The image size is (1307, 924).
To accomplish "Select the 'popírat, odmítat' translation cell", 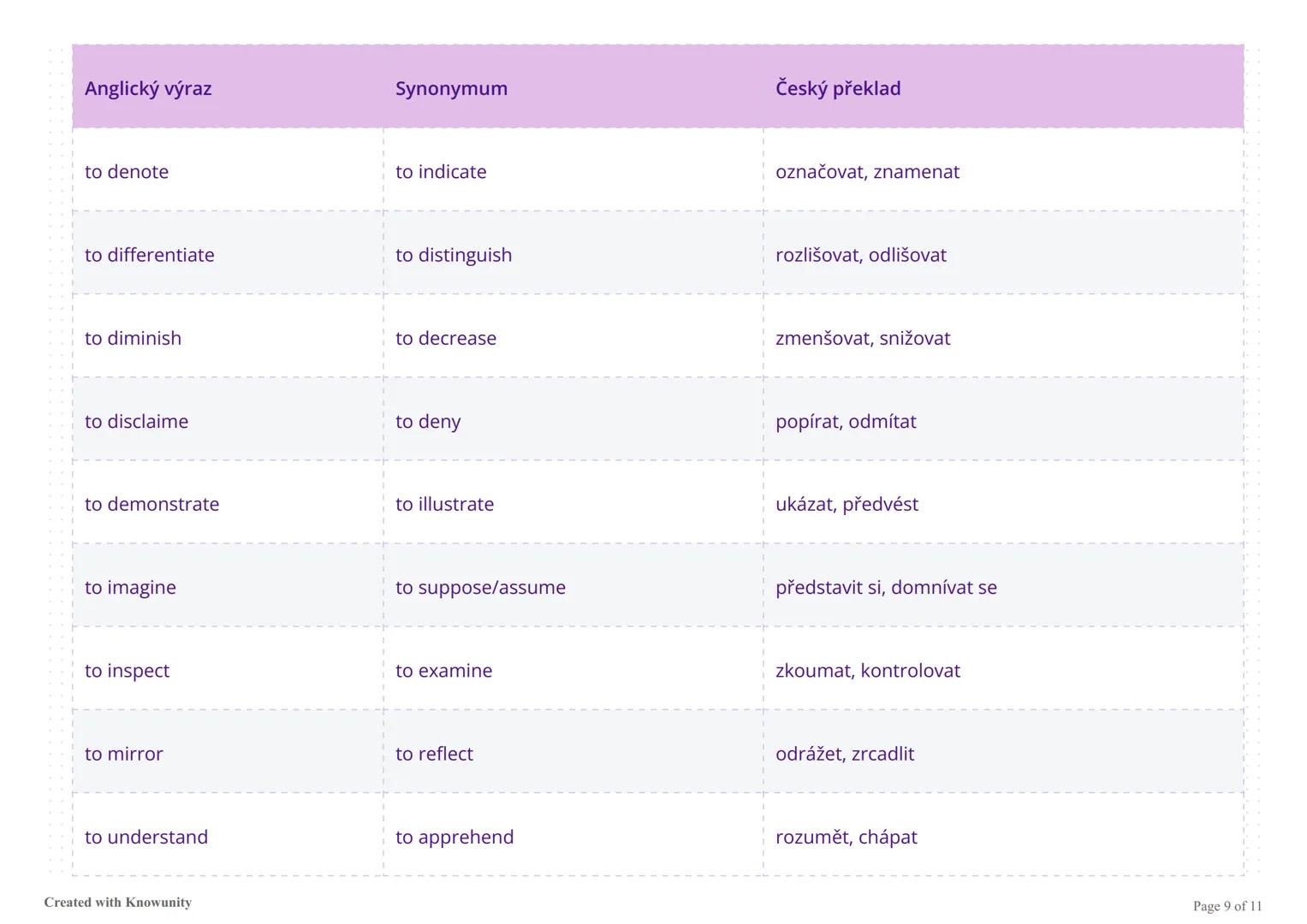I will [x=846, y=421].
